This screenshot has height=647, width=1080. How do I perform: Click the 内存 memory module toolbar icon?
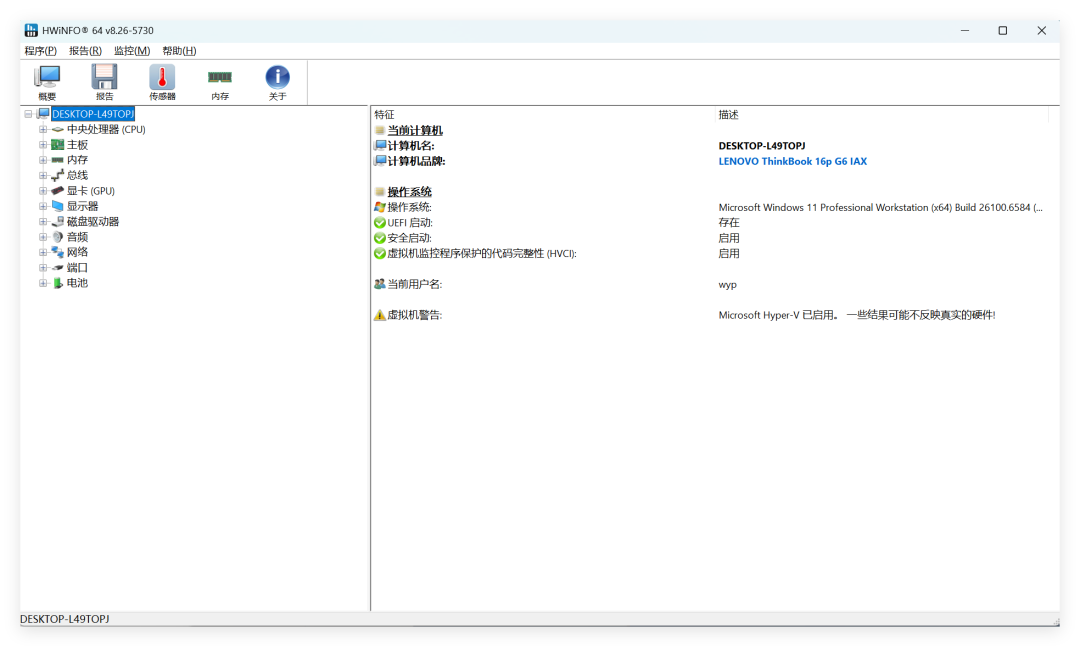pos(220,82)
